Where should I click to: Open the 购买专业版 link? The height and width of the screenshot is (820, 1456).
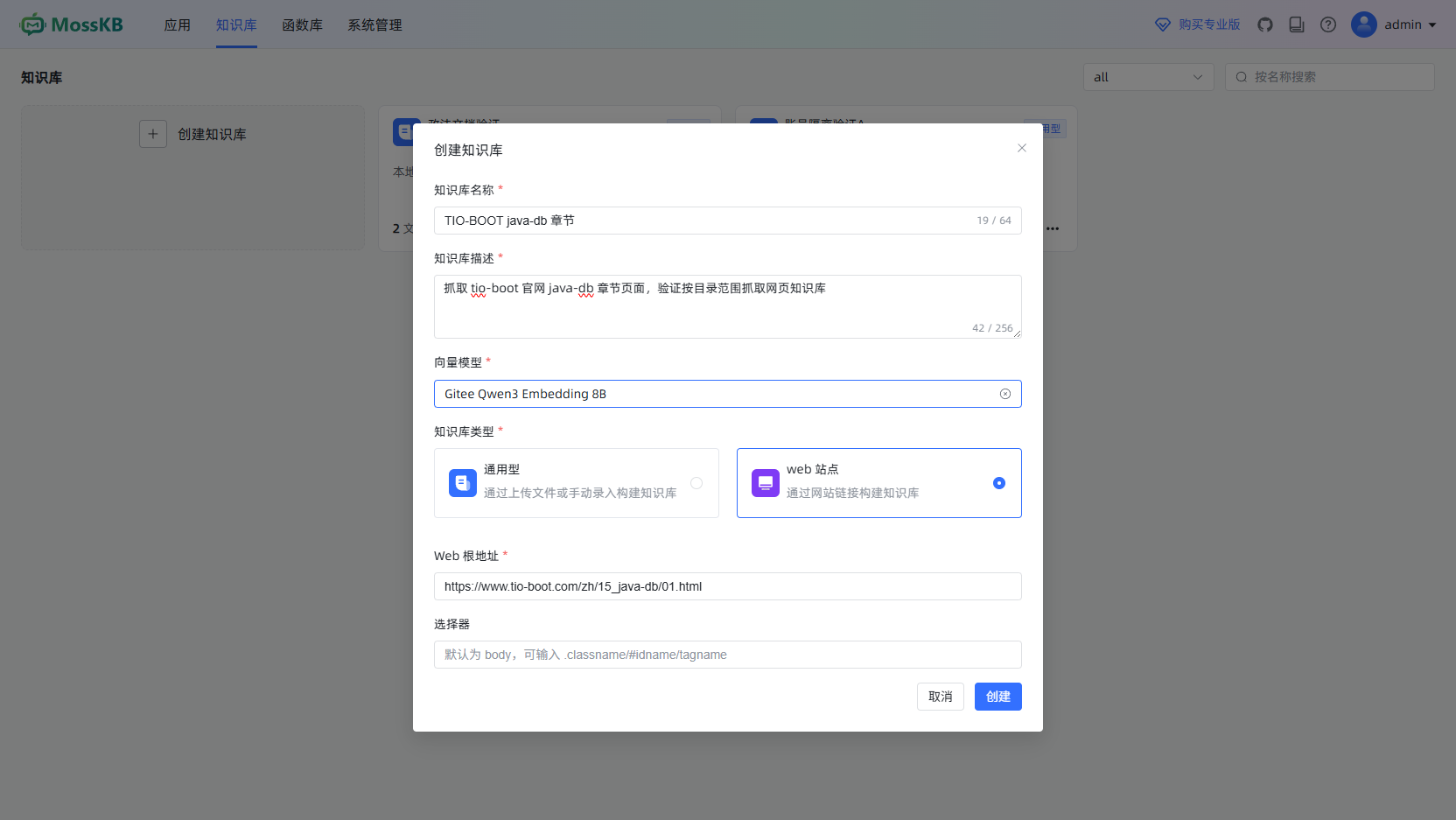pos(1209,25)
